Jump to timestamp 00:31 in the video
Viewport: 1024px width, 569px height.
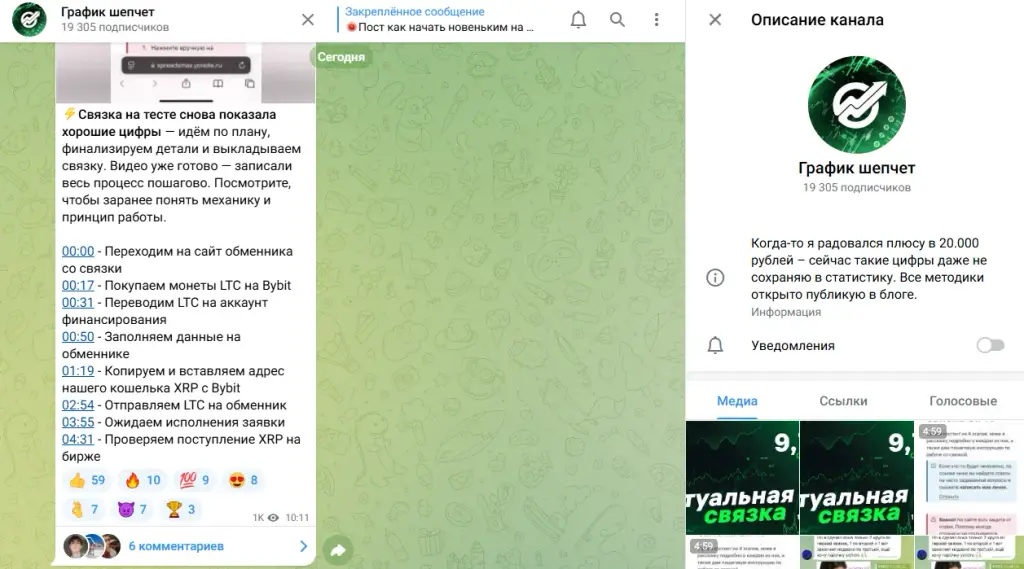[78, 302]
